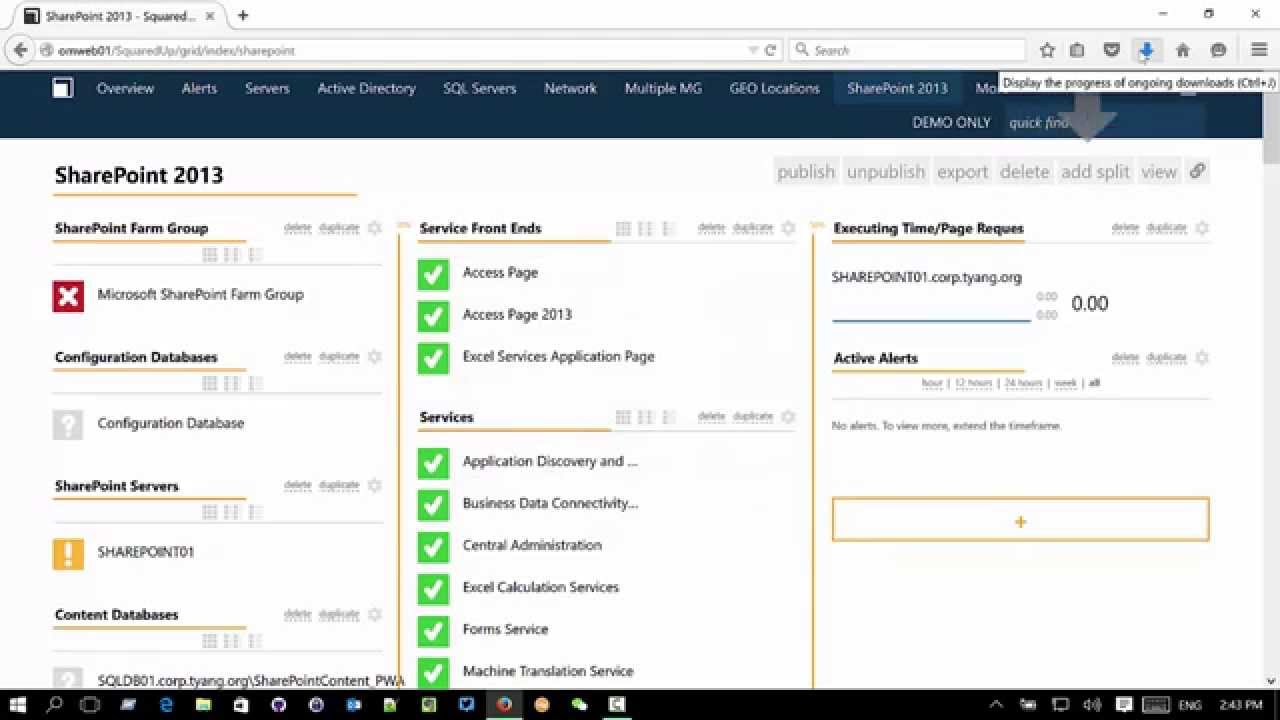Click the publish button
The image size is (1280, 720).
[x=806, y=171]
